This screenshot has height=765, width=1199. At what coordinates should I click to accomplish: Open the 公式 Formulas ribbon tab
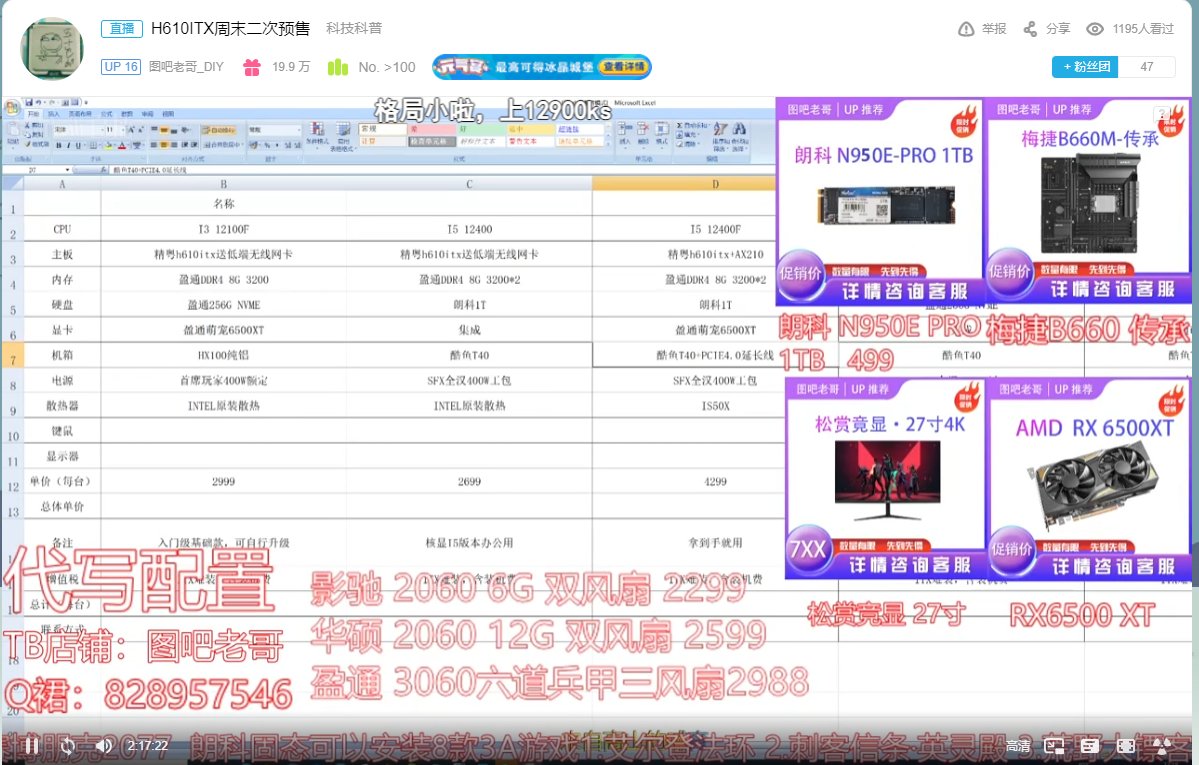coord(106,114)
